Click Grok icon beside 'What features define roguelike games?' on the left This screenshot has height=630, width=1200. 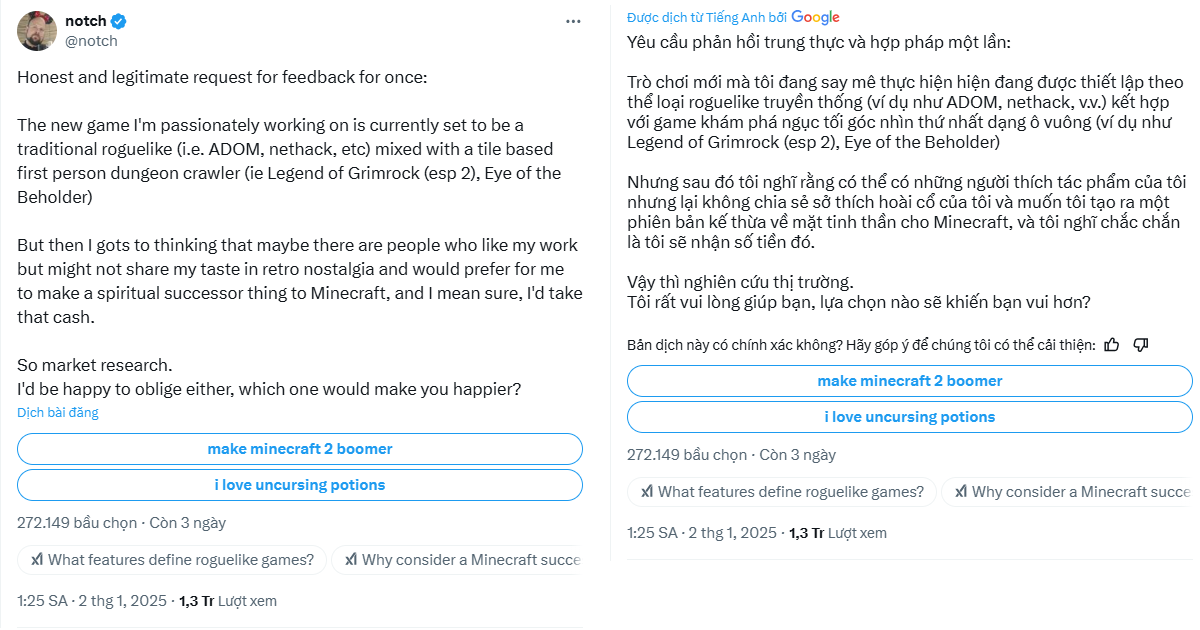38,560
